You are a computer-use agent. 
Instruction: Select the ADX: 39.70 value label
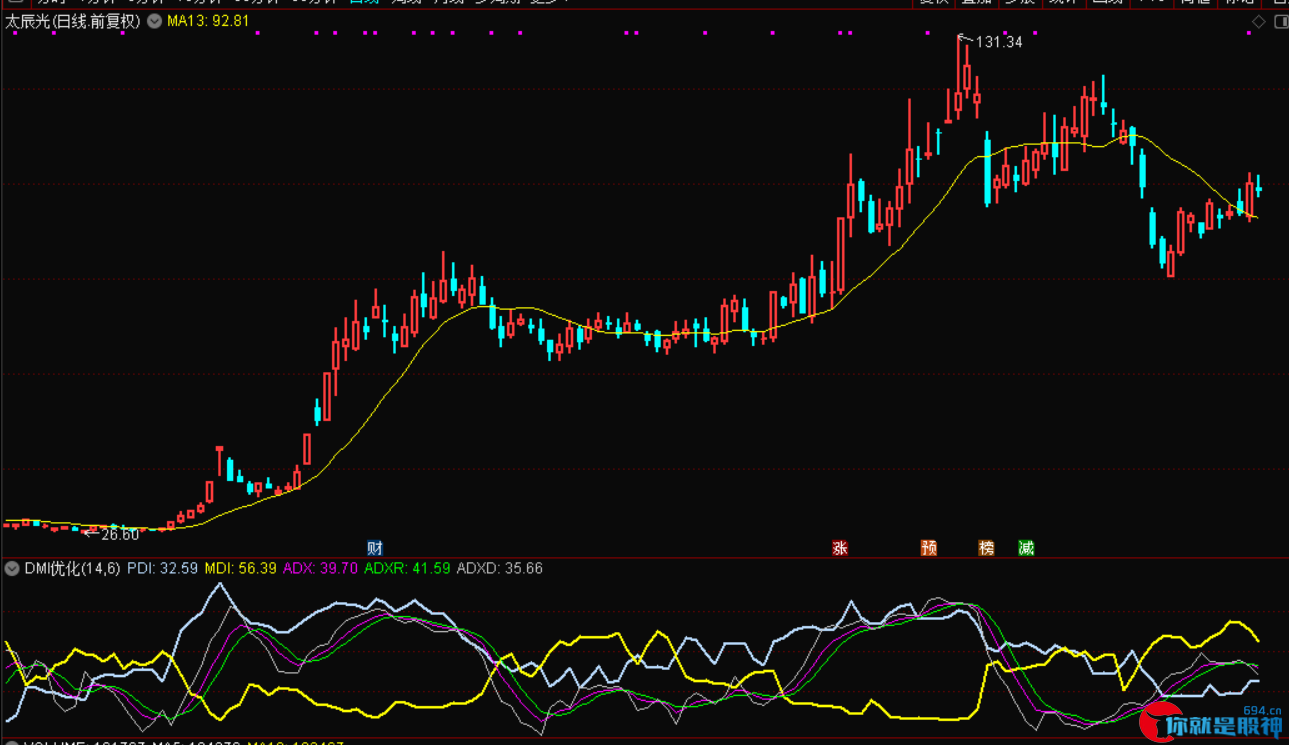pos(320,569)
